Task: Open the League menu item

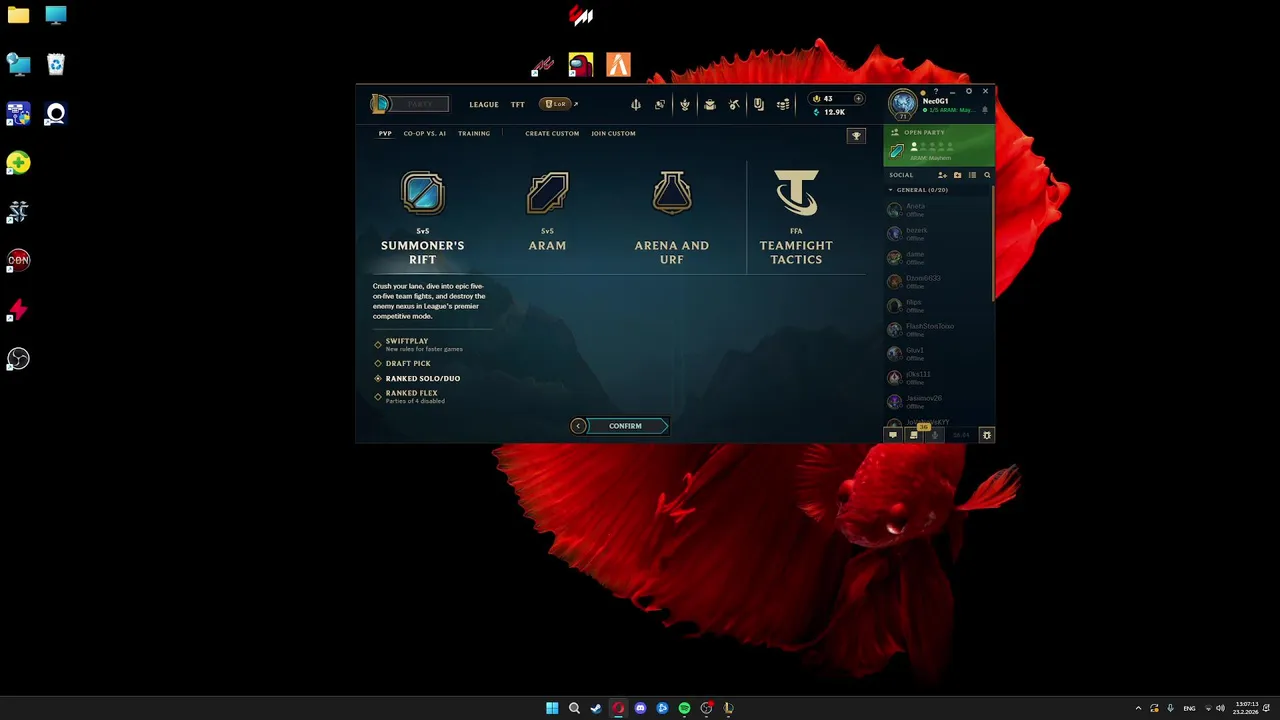Action: coord(484,104)
